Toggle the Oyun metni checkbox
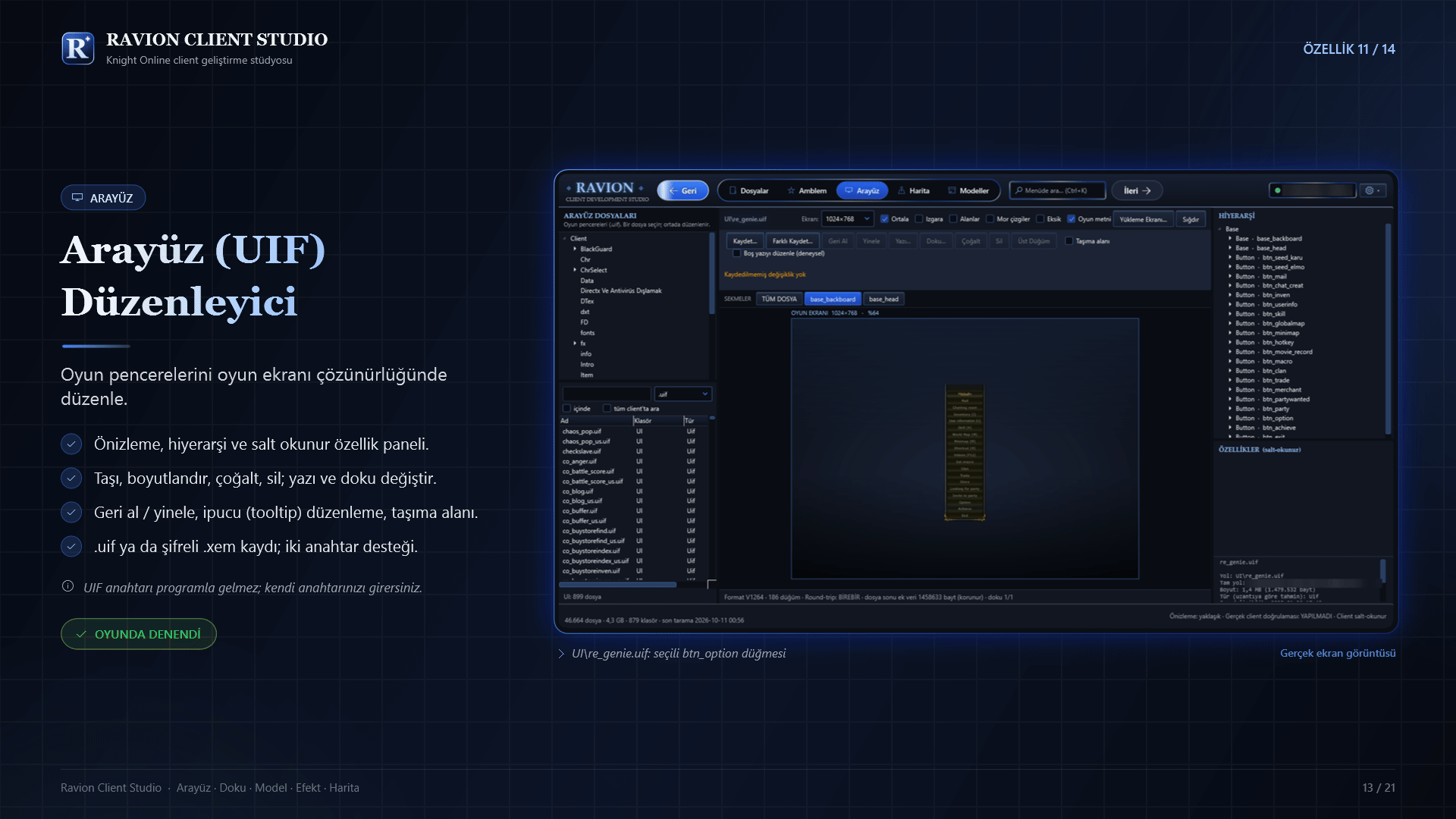Viewport: 1456px width, 819px height. pyautogui.click(x=1072, y=219)
